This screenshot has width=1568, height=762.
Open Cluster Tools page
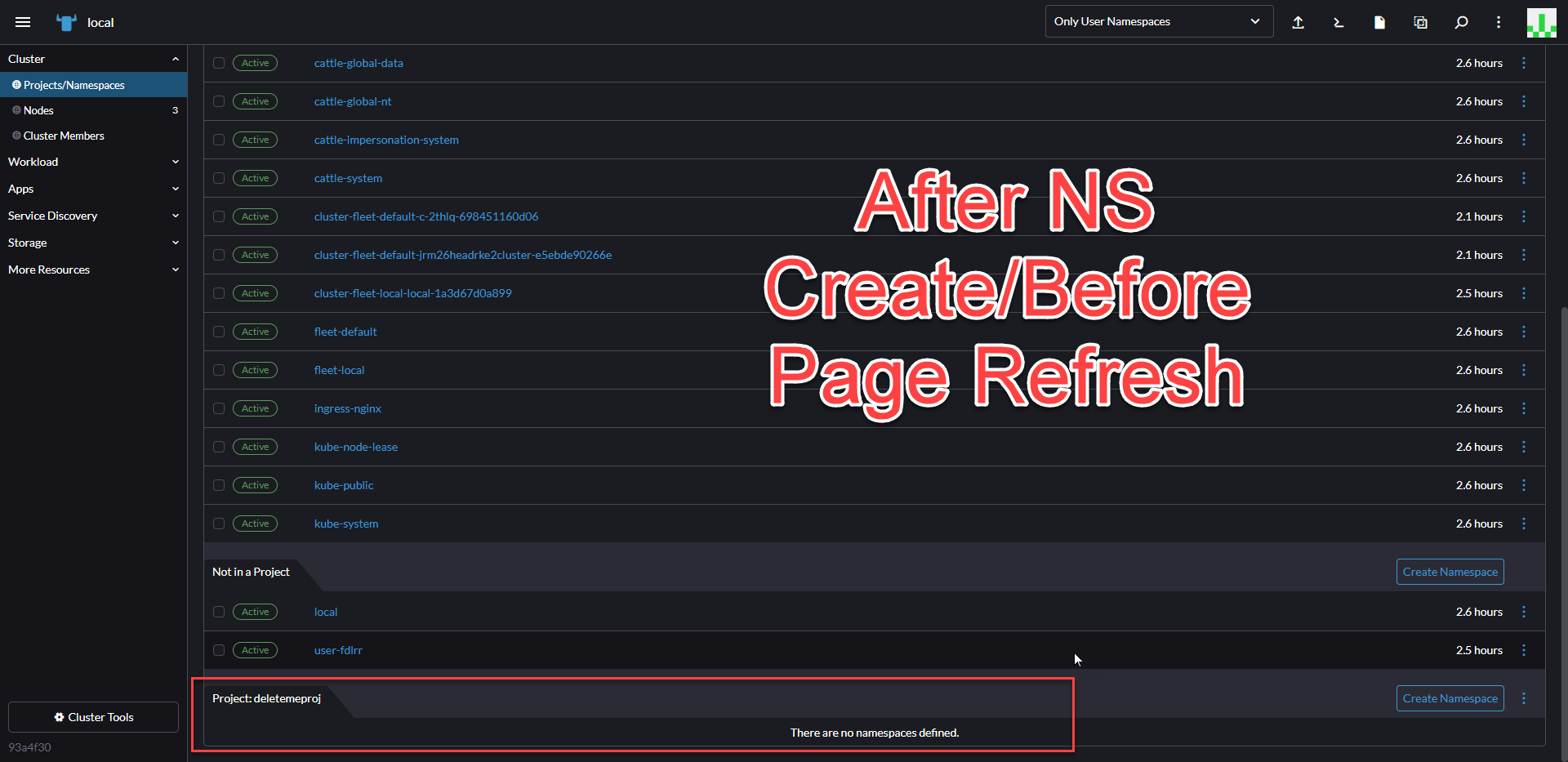(x=92, y=717)
